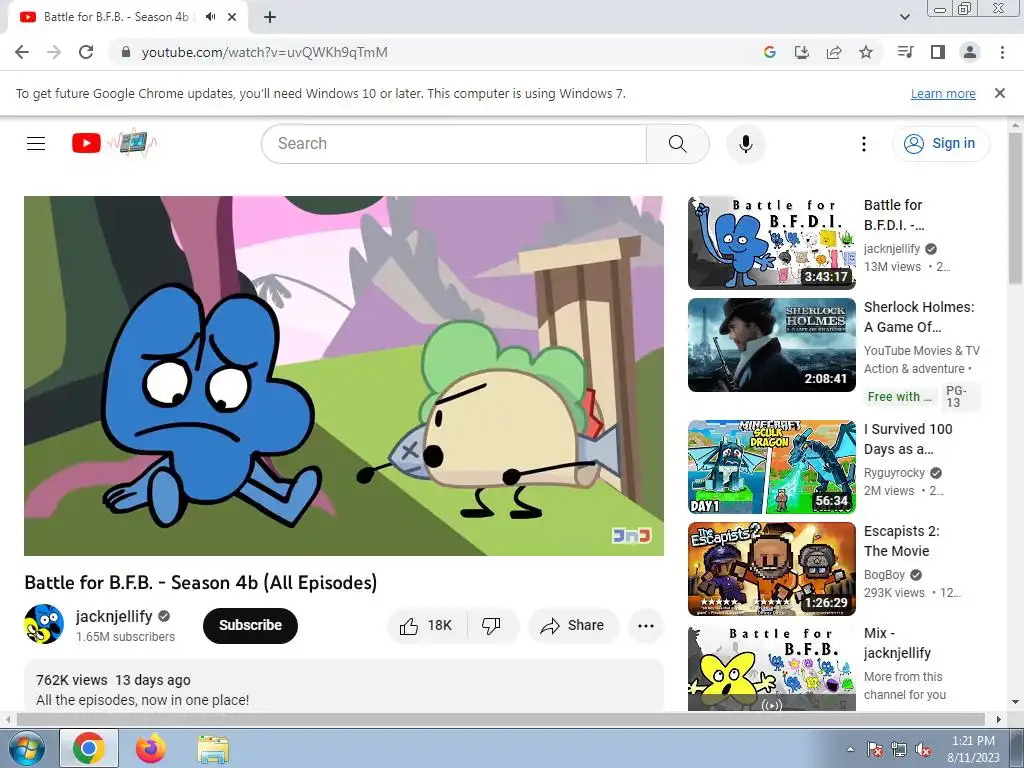Image resolution: width=1024 pixels, height=768 pixels.
Task: Open the jacknjellify channel avatar
Action: coord(44,624)
